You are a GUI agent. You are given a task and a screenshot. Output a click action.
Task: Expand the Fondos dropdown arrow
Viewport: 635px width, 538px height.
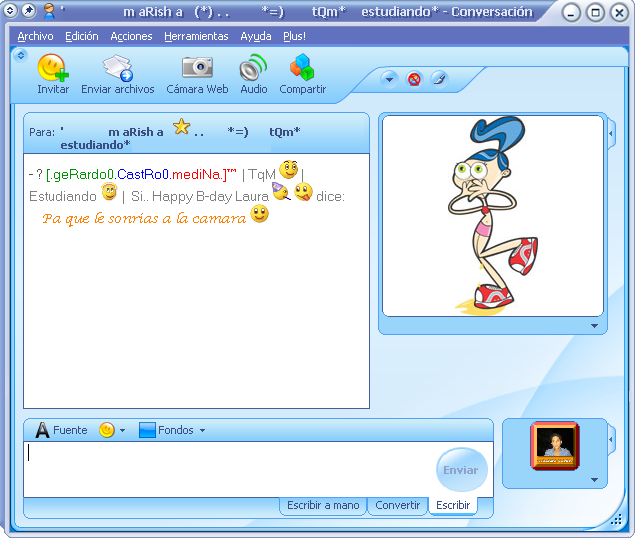(202, 430)
